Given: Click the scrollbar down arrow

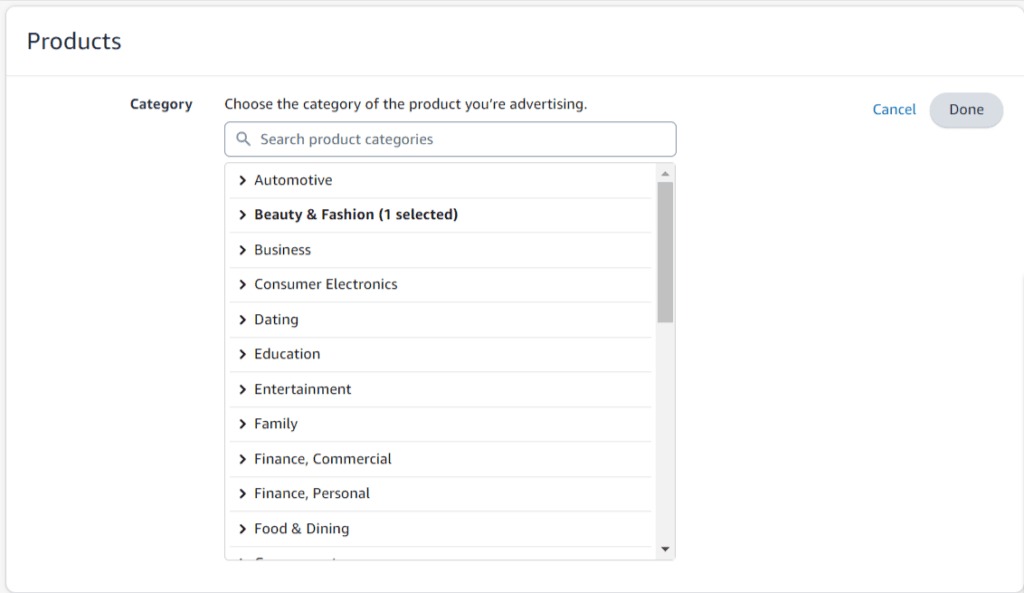Looking at the screenshot, I should pyautogui.click(x=666, y=549).
